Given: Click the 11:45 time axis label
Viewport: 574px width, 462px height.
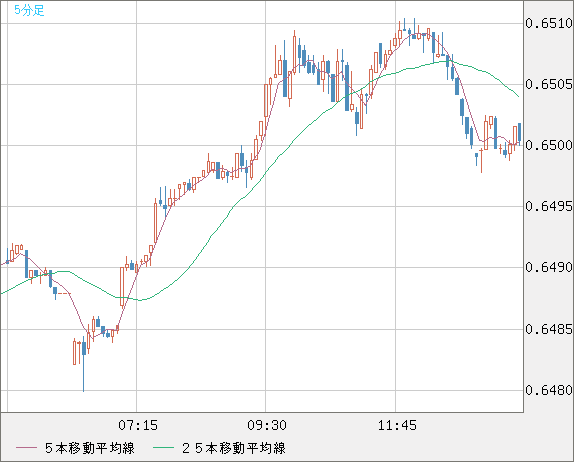Looking at the screenshot, I should 397,425.
